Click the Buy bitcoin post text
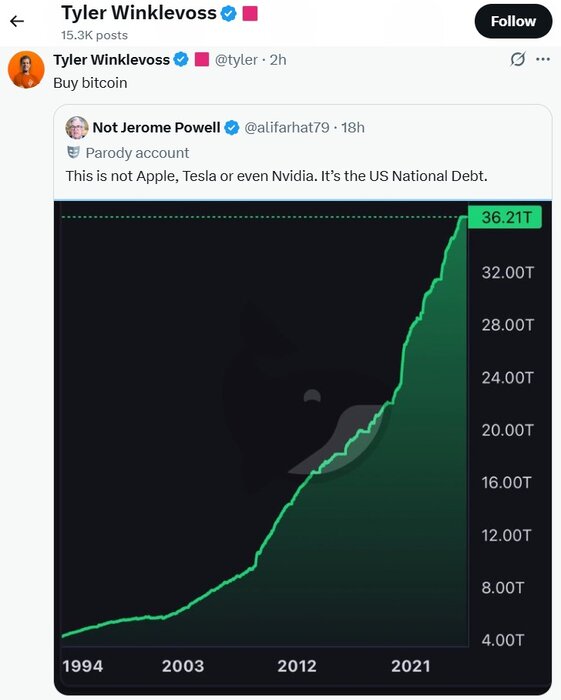The width and height of the screenshot is (561, 700). point(90,83)
